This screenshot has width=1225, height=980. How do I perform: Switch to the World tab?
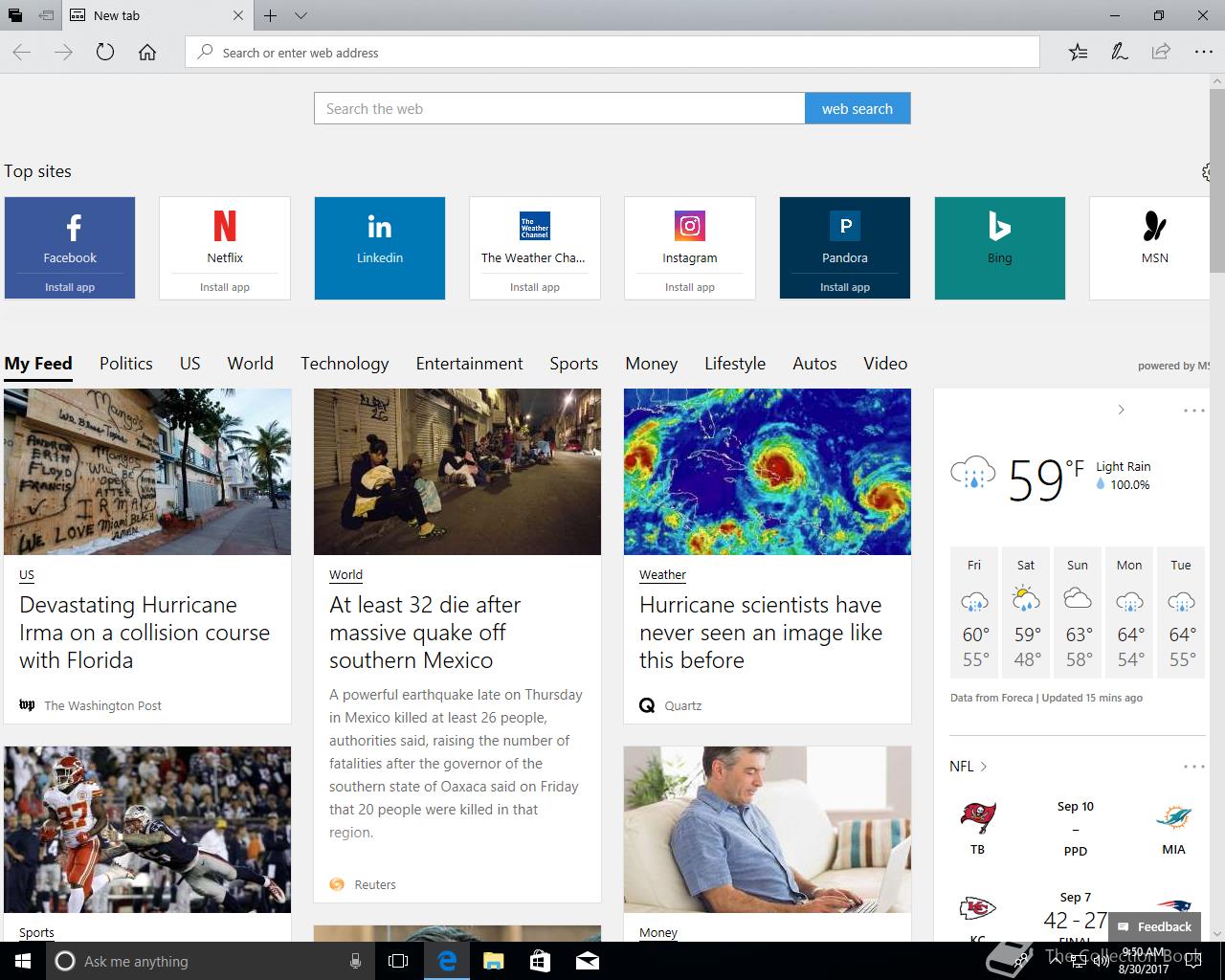click(x=251, y=364)
